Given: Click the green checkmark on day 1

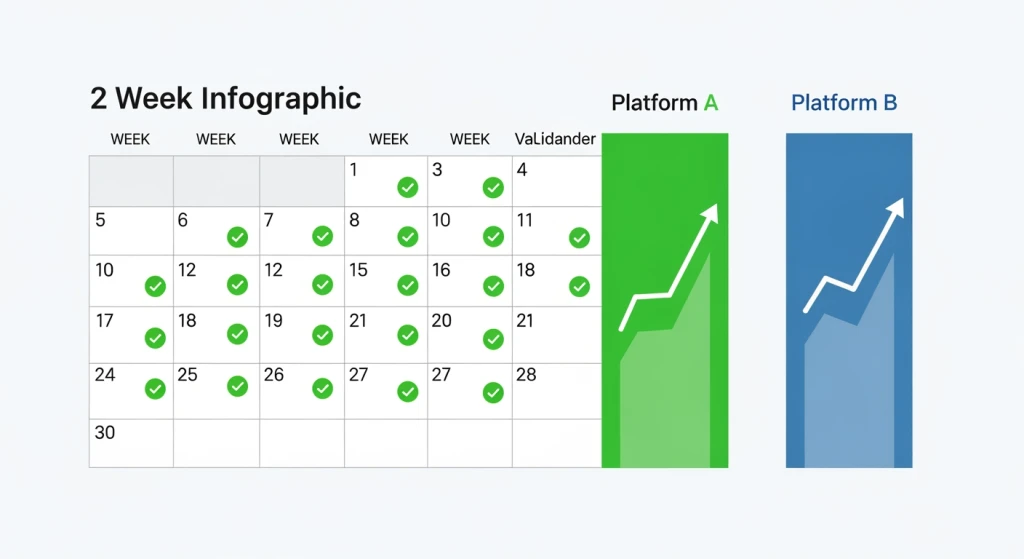Looking at the screenshot, I should pos(408,187).
